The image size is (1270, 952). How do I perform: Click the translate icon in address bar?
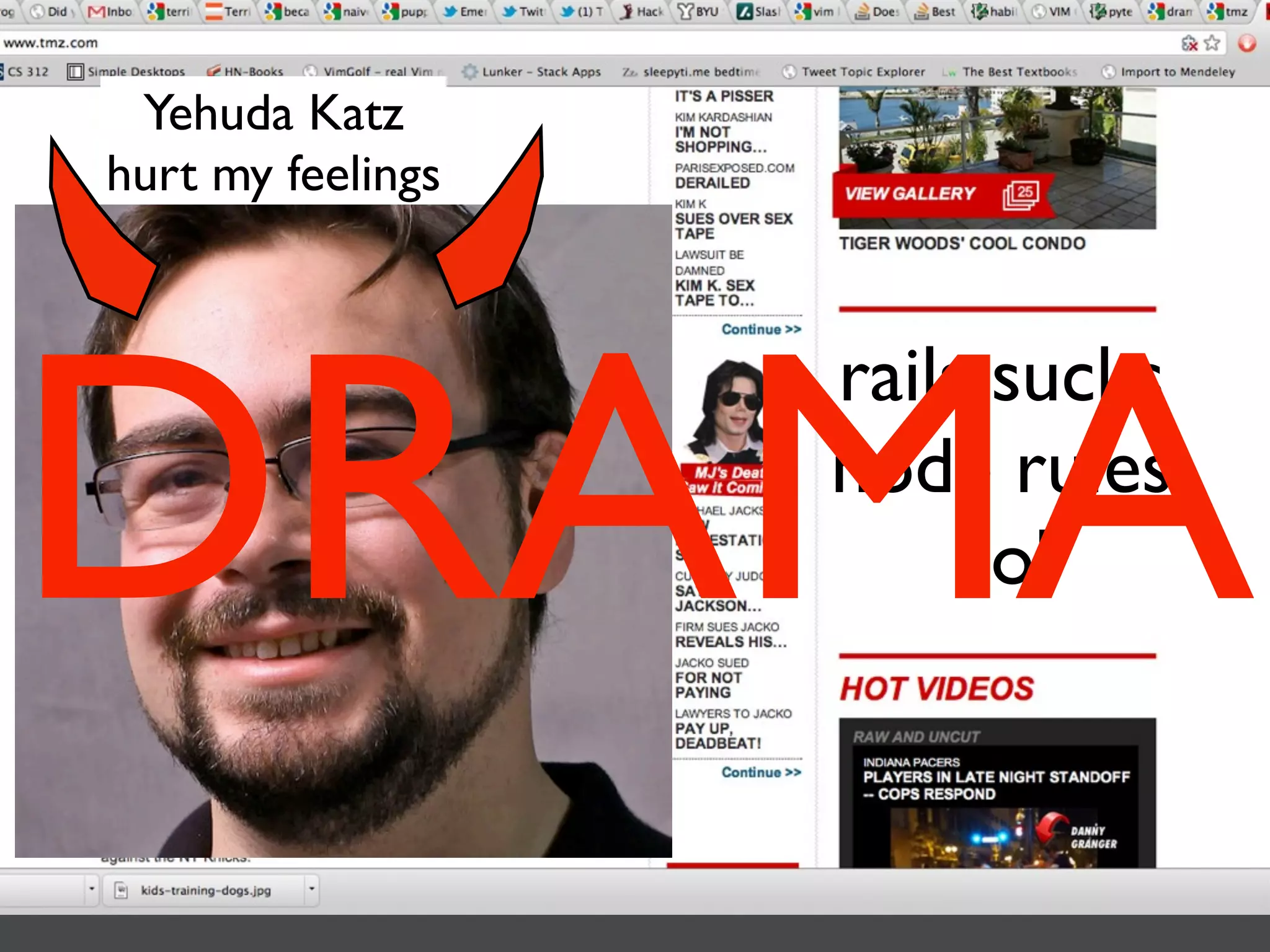click(1189, 43)
